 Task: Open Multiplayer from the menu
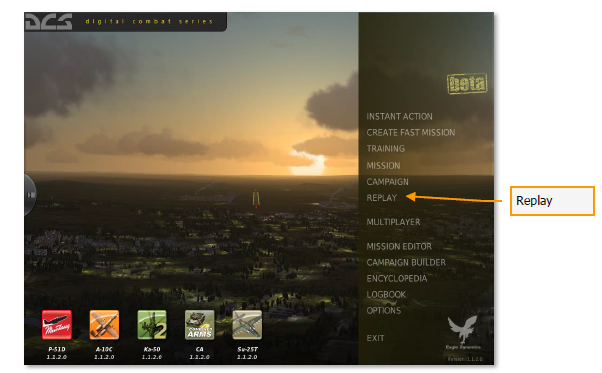click(393, 222)
